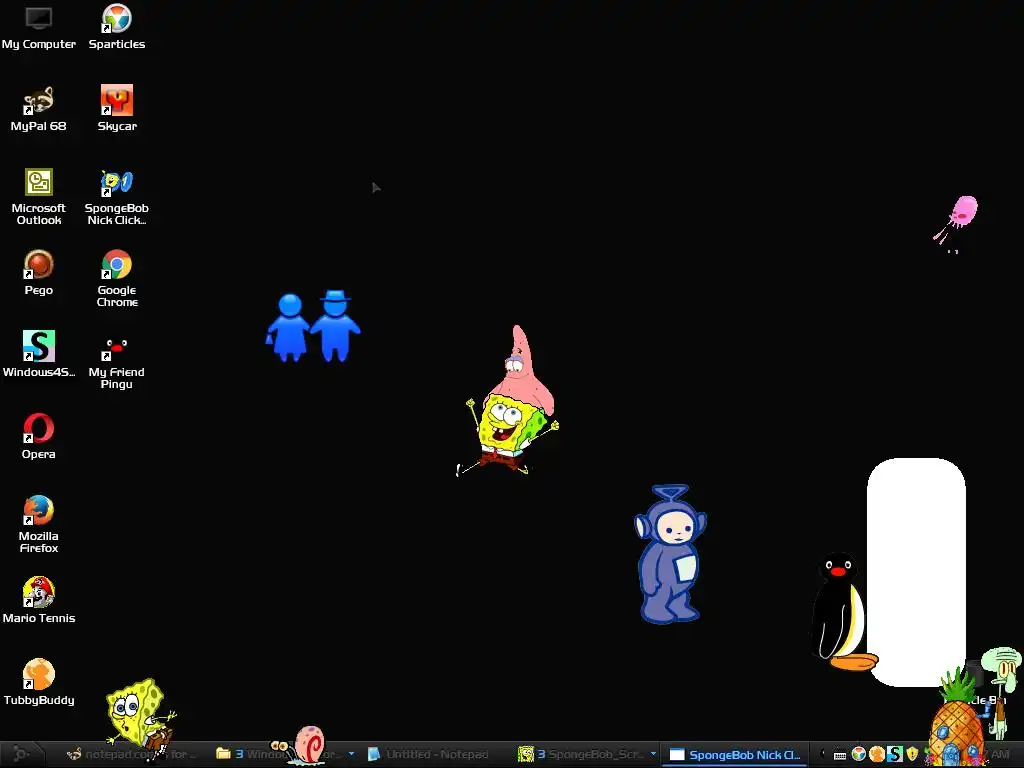This screenshot has width=1024, height=768.
Task: Show hidden tray icons arrow
Action: pos(823,754)
